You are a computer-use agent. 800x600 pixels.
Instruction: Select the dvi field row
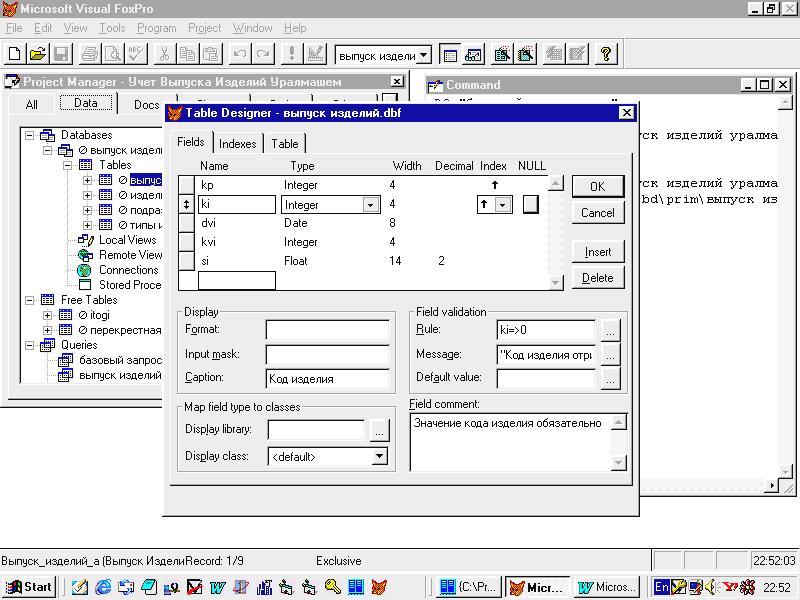click(362, 223)
